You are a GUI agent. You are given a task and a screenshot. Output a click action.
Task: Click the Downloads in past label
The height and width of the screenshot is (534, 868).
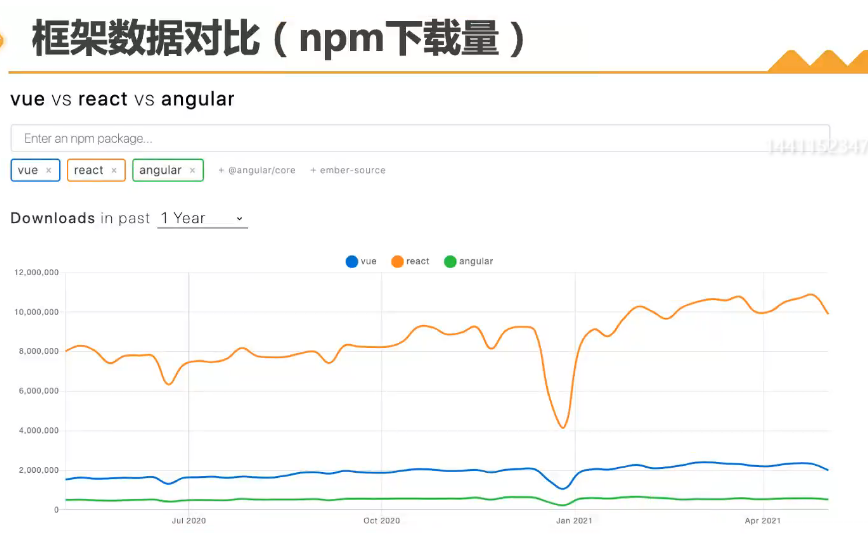point(80,218)
